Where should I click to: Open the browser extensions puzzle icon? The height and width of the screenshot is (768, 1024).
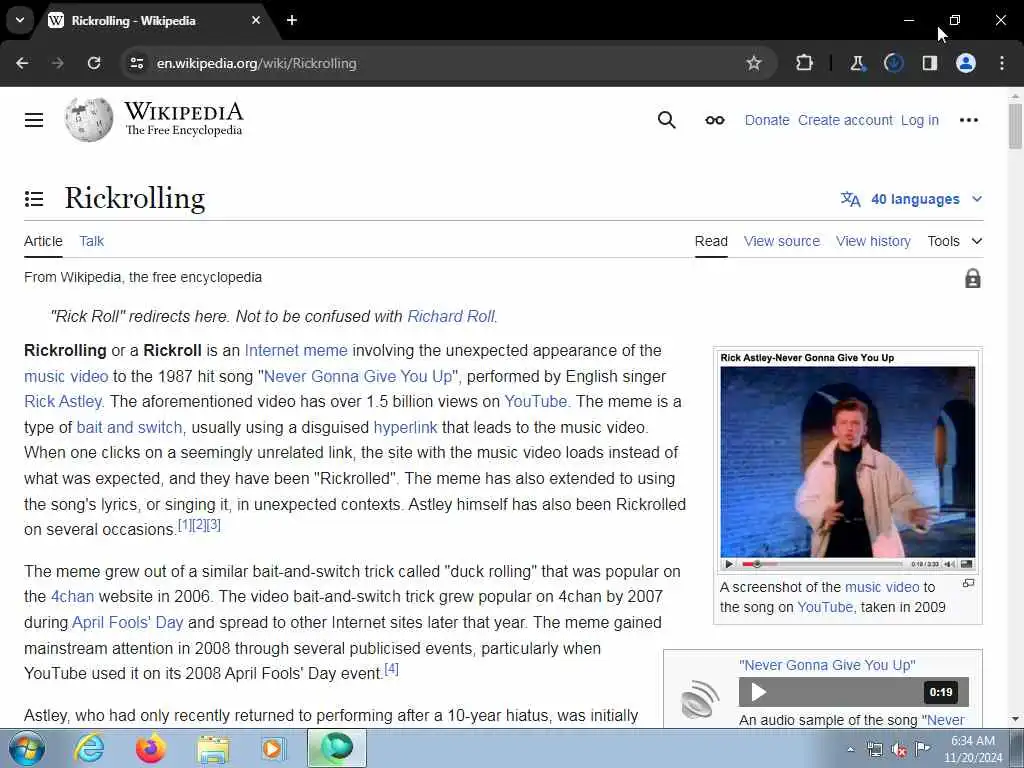coord(805,63)
